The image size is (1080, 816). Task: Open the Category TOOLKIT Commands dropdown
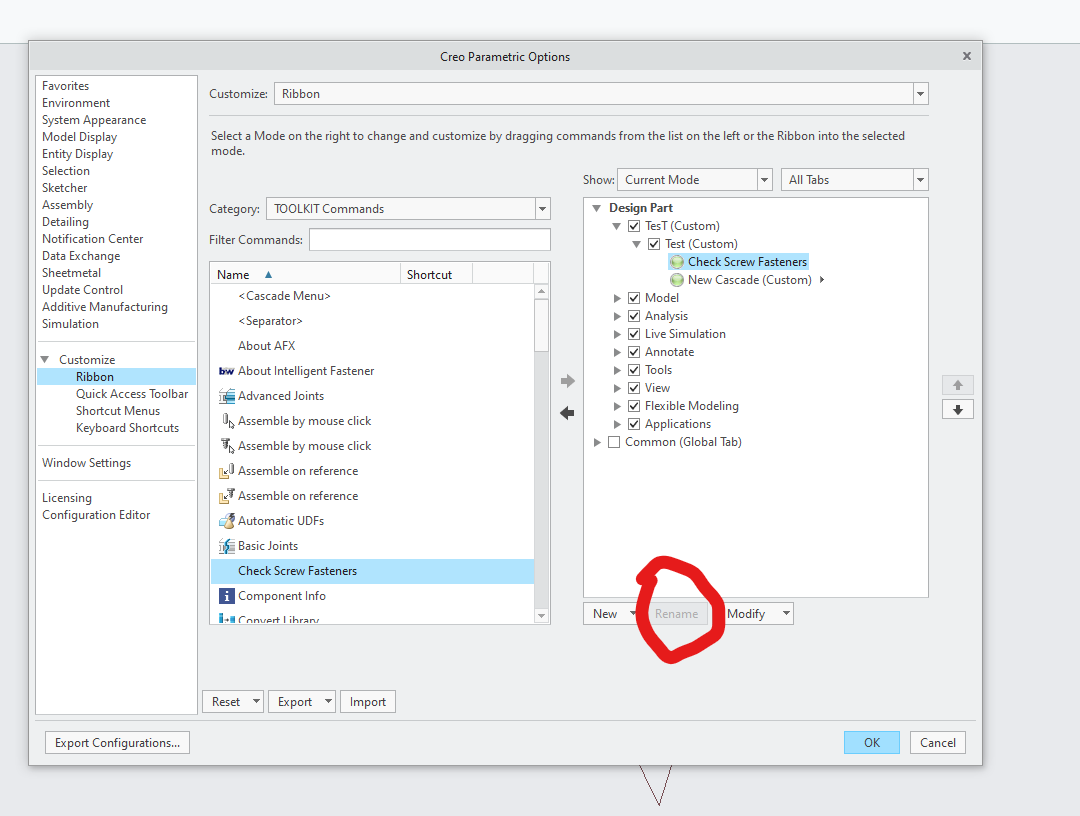click(541, 208)
